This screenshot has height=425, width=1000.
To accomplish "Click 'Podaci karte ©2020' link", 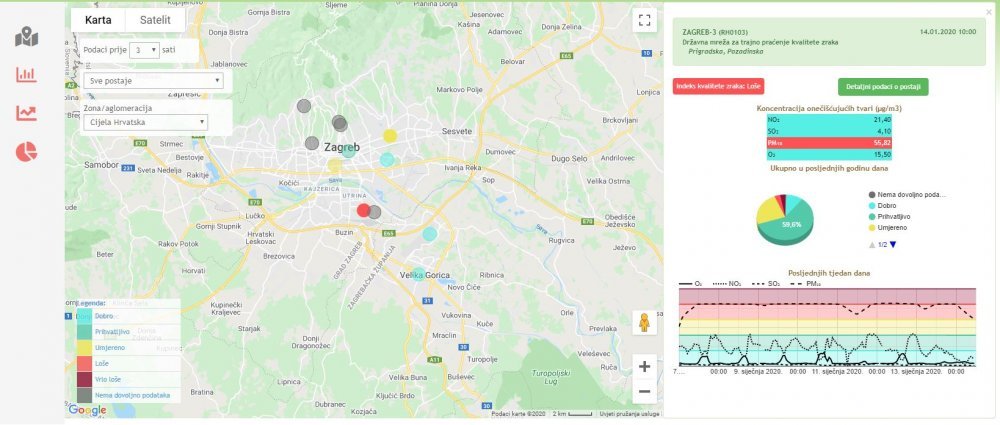I will pos(518,414).
